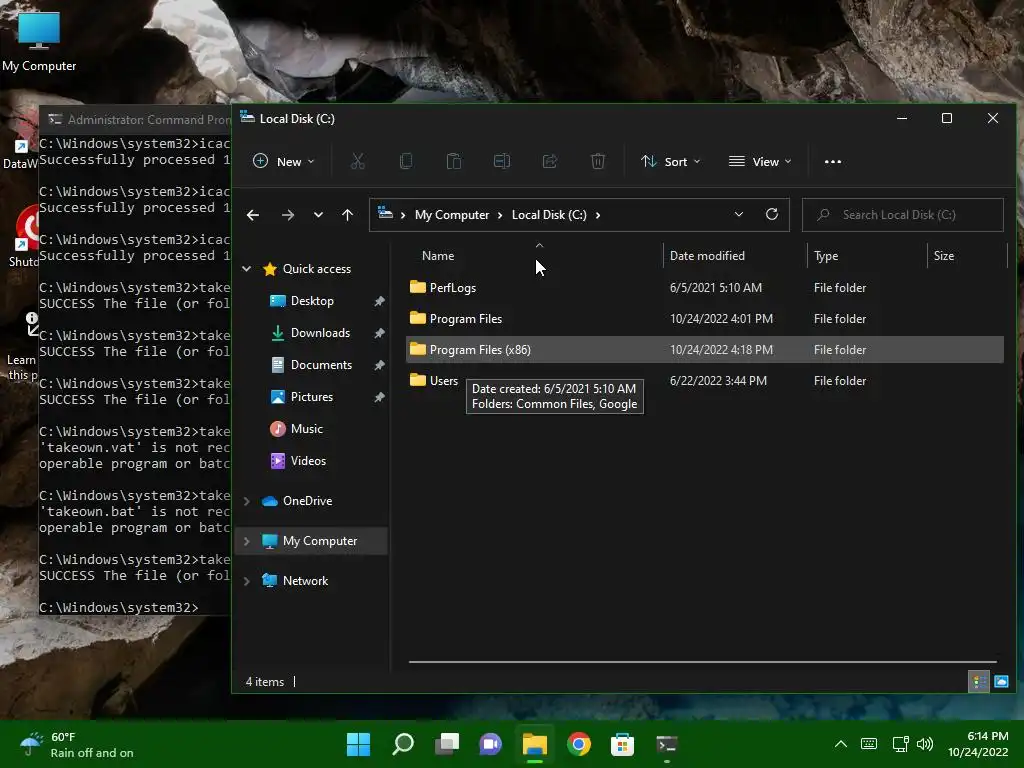The width and height of the screenshot is (1024, 768).
Task: Expand My Computer in navigation pane
Action: coord(247,541)
